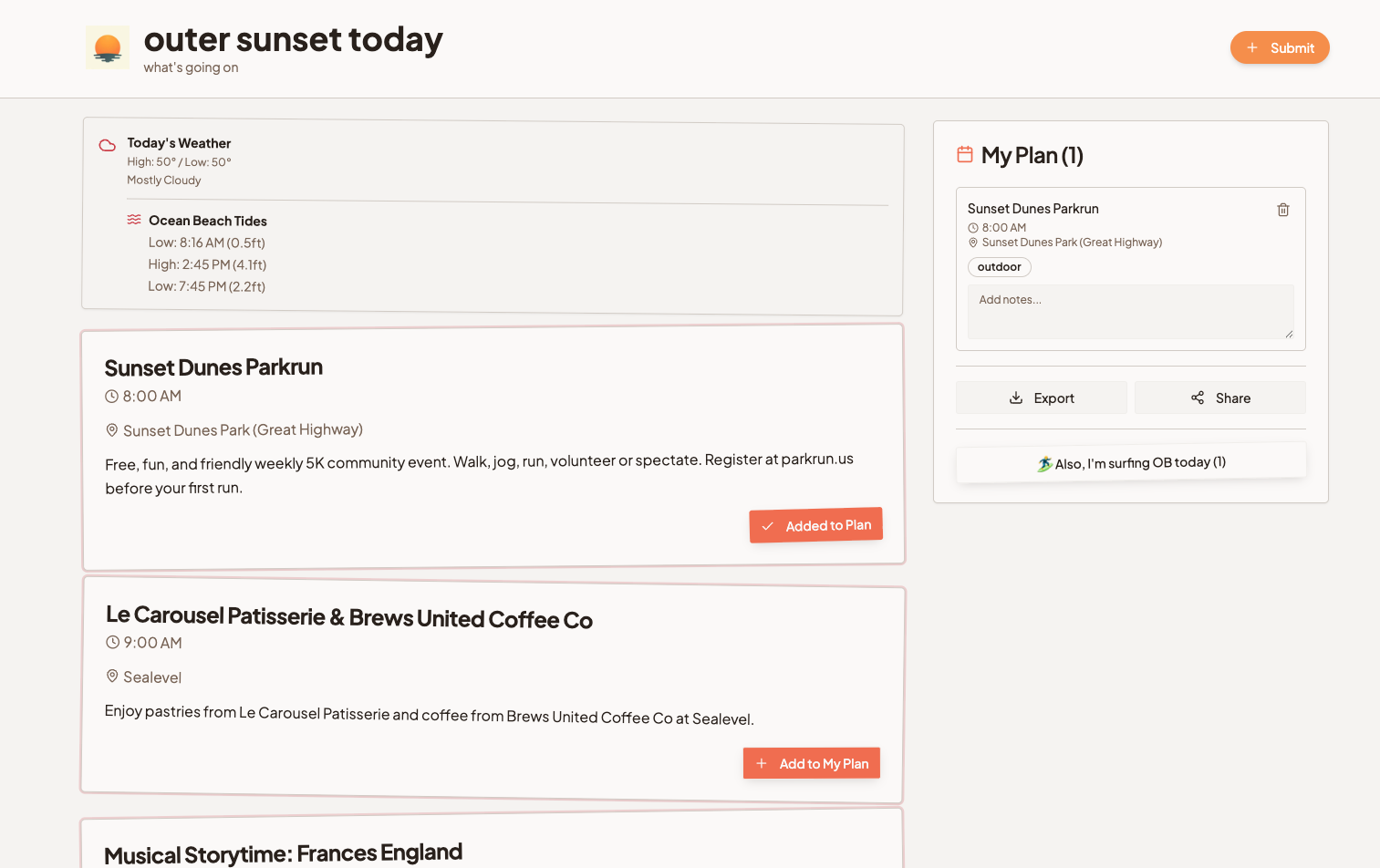Click the plus icon in Submit button
The height and width of the screenshot is (868, 1380).
pyautogui.click(x=1252, y=47)
